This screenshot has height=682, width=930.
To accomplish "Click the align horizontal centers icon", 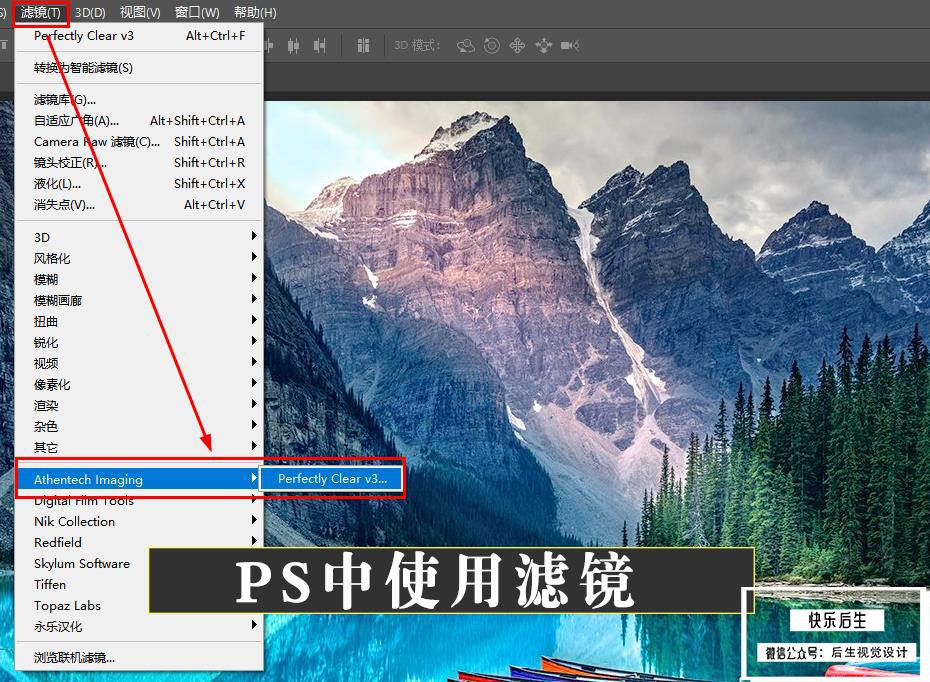I will coord(293,46).
